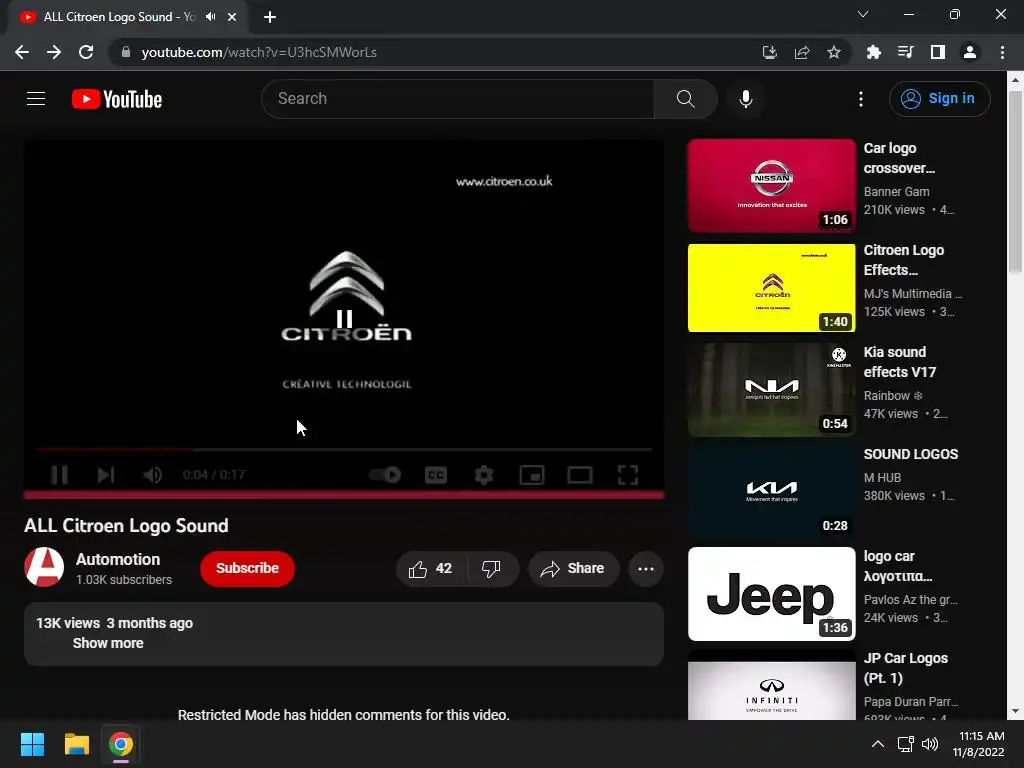The height and width of the screenshot is (768, 1024).
Task: Mute the video player volume
Action: click(152, 475)
